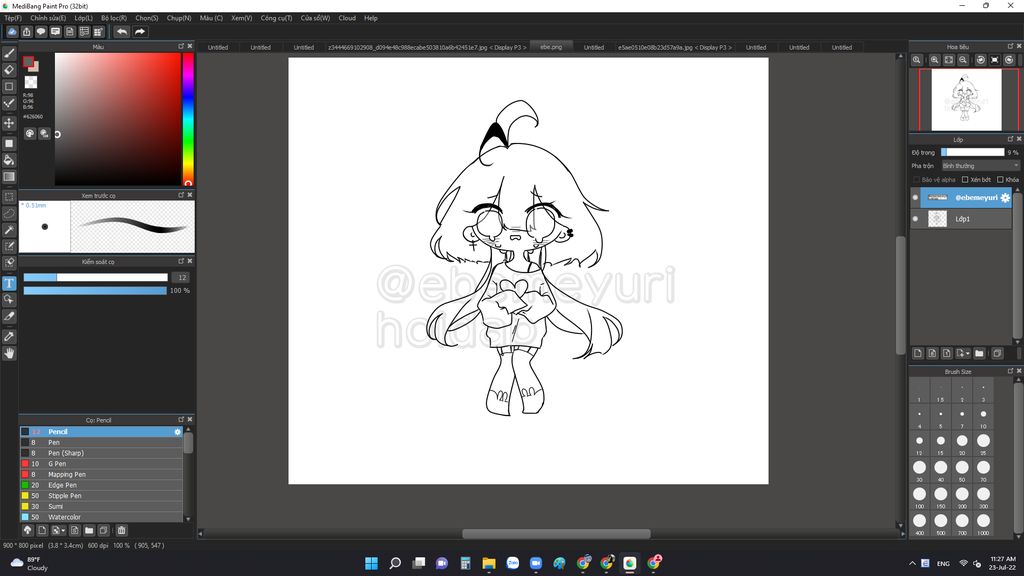This screenshot has height=576, width=1024.
Task: Select the Mapping Pen brush
Action: [x=101, y=474]
